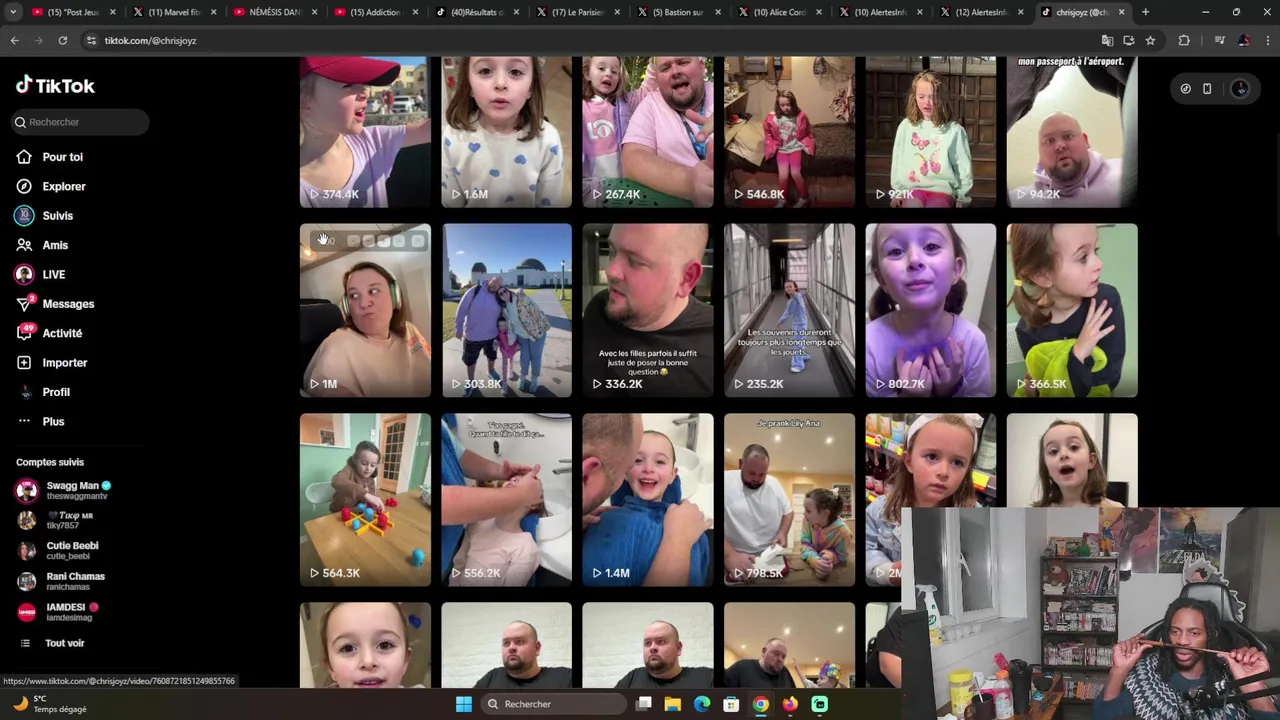View site information icon
The height and width of the screenshot is (720, 1280).
[x=91, y=40]
